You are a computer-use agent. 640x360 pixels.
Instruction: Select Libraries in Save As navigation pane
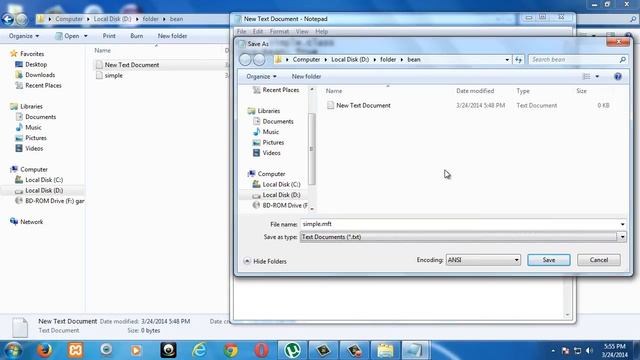point(264,111)
